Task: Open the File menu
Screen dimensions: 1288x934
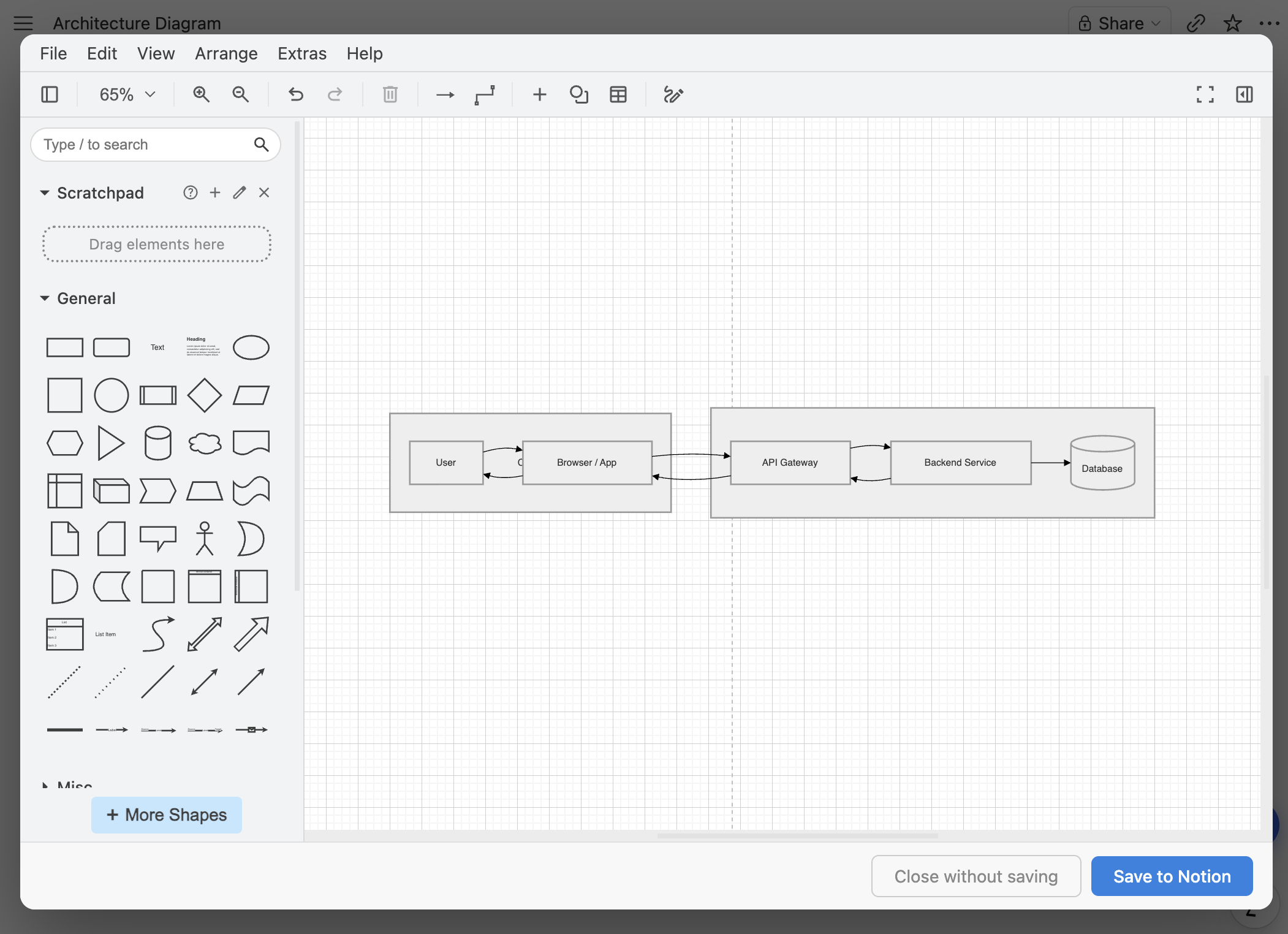Action: [x=53, y=53]
